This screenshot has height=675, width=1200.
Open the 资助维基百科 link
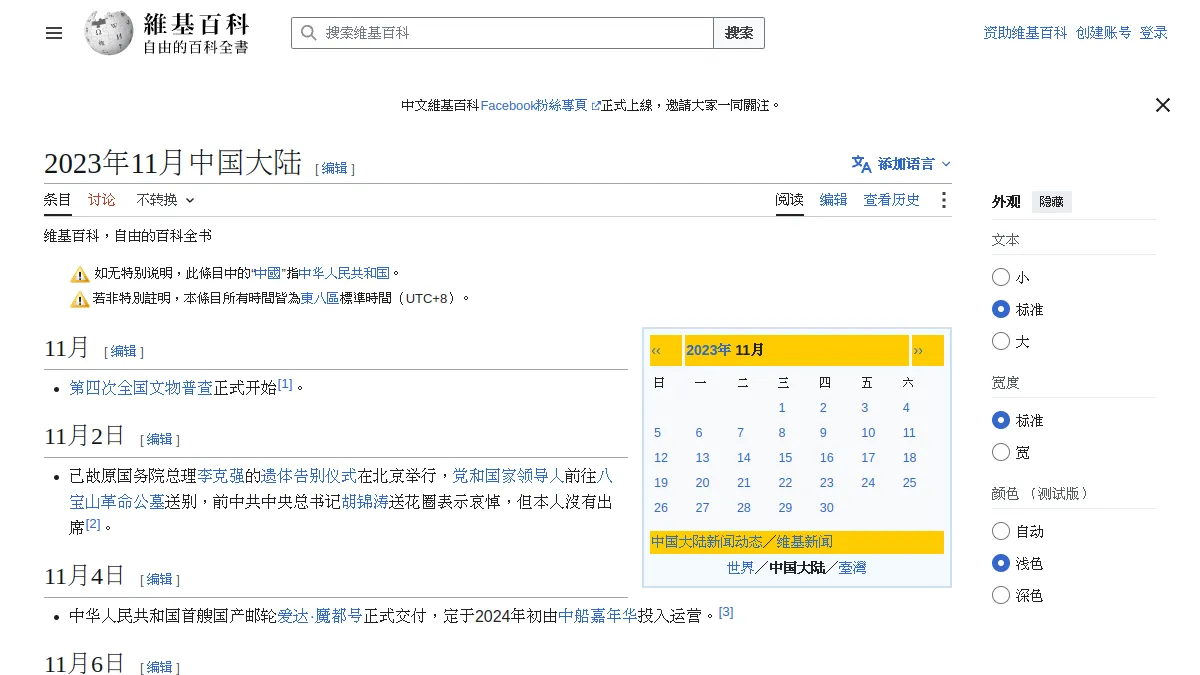point(1026,33)
